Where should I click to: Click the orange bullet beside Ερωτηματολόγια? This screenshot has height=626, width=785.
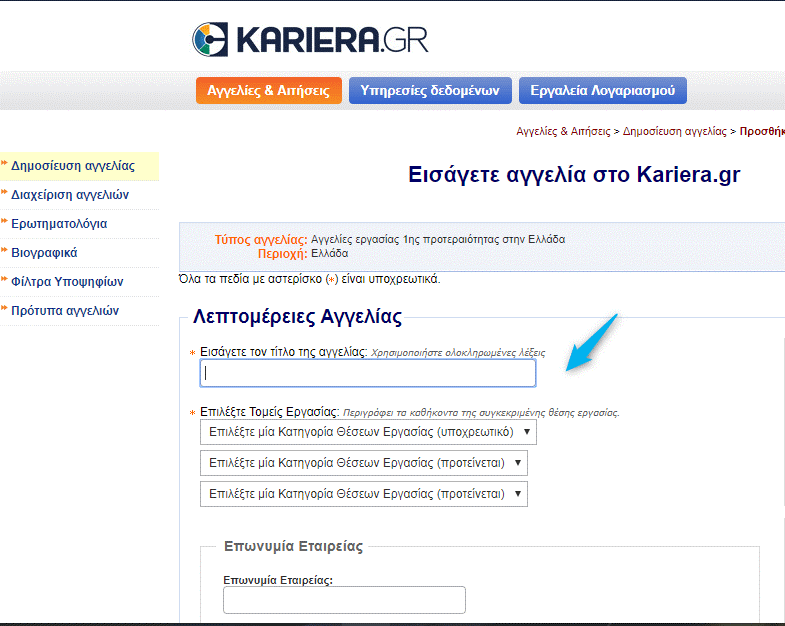[x=4, y=223]
